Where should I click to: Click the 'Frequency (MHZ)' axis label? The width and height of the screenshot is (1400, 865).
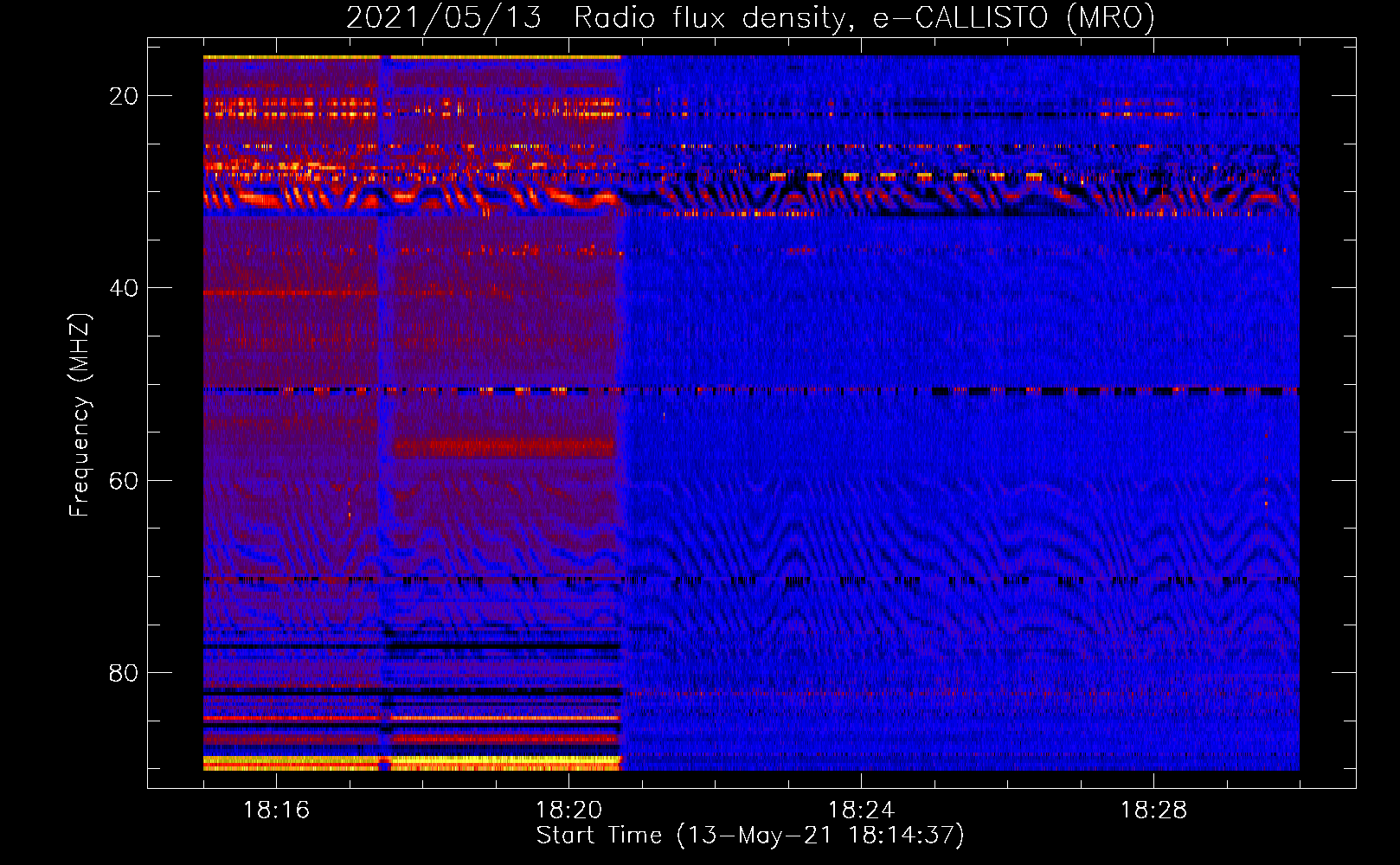[80, 415]
